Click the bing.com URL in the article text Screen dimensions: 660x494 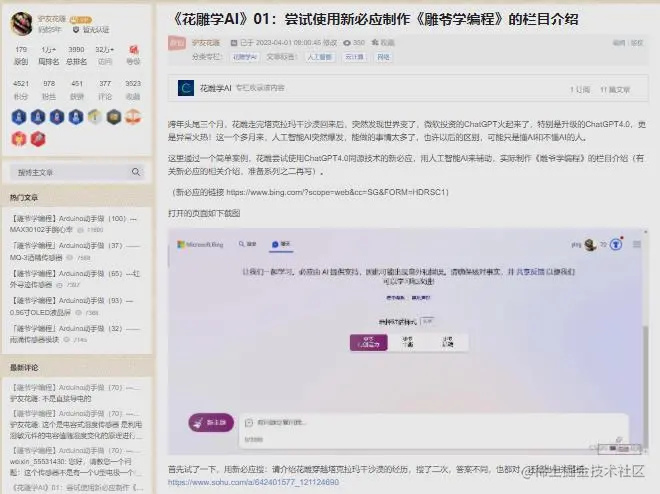(335, 192)
